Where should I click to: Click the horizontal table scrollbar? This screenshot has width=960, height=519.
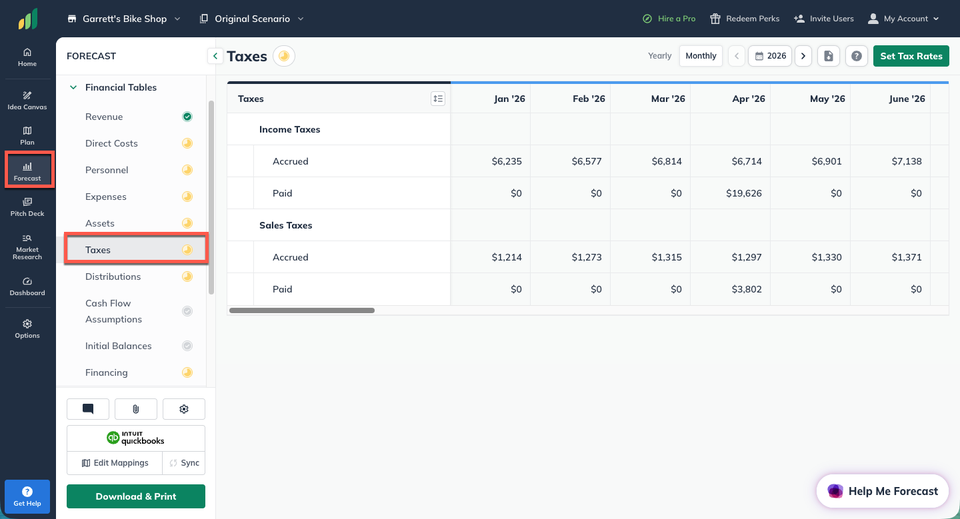pos(302,310)
